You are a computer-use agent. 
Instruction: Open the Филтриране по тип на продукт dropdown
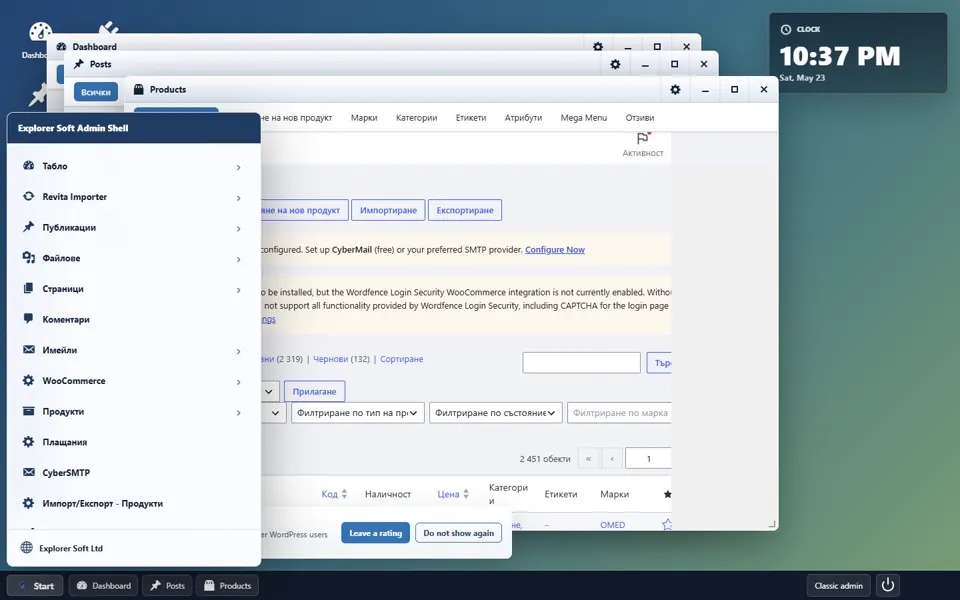click(358, 413)
